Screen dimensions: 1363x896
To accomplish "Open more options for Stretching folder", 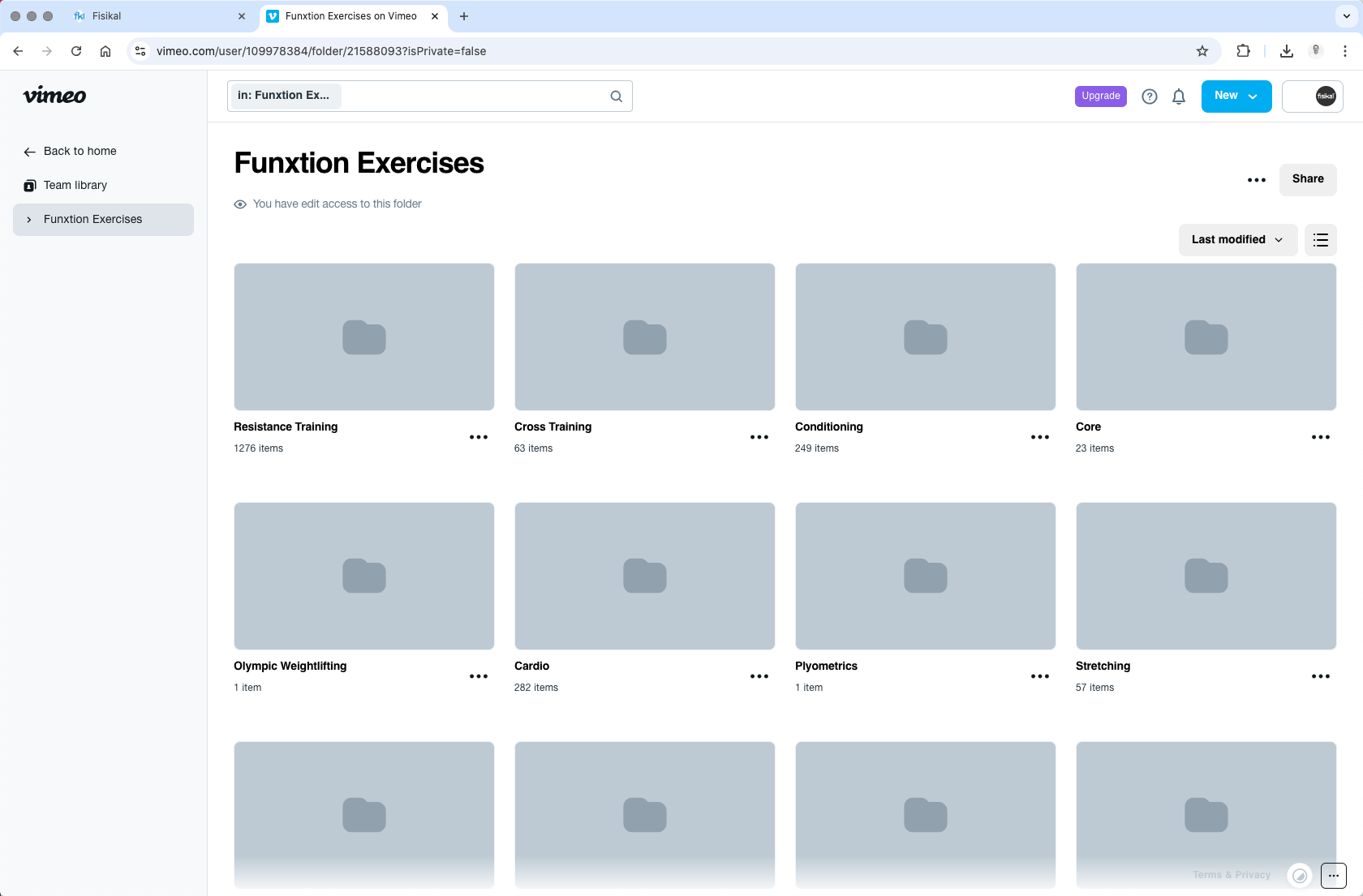I will point(1321,676).
